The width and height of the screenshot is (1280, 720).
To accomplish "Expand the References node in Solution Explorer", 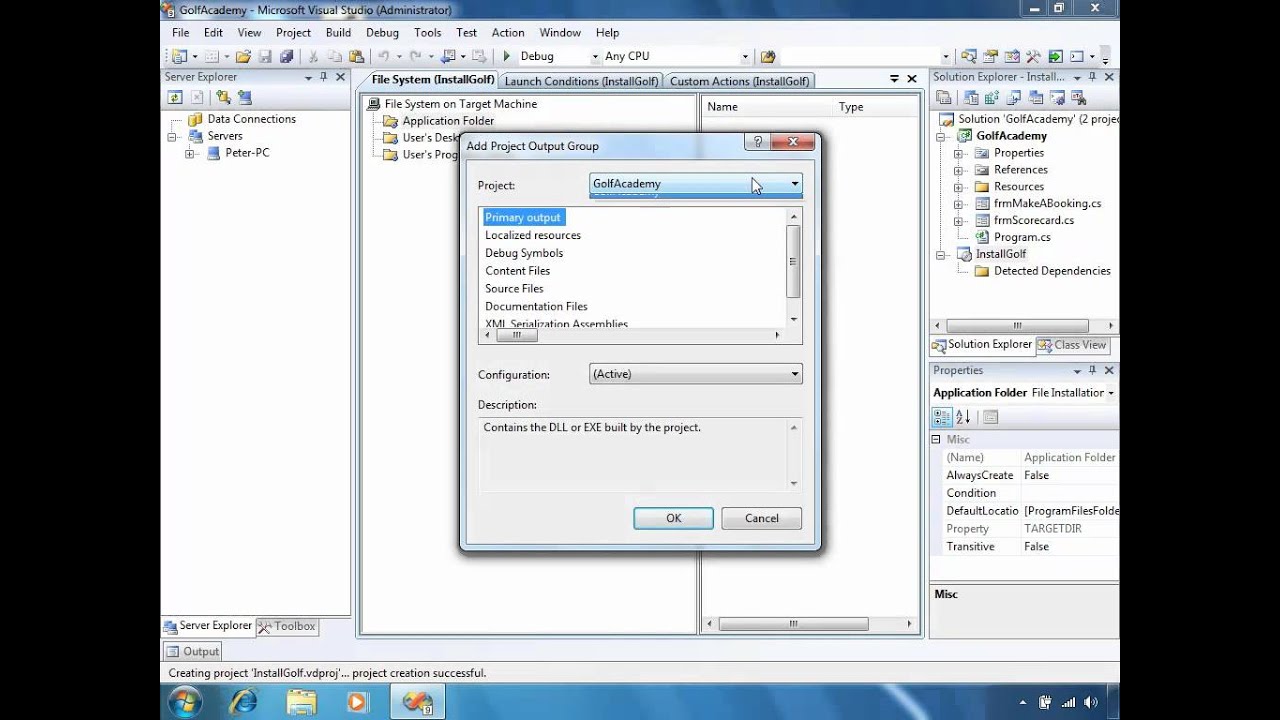I will click(x=958, y=170).
